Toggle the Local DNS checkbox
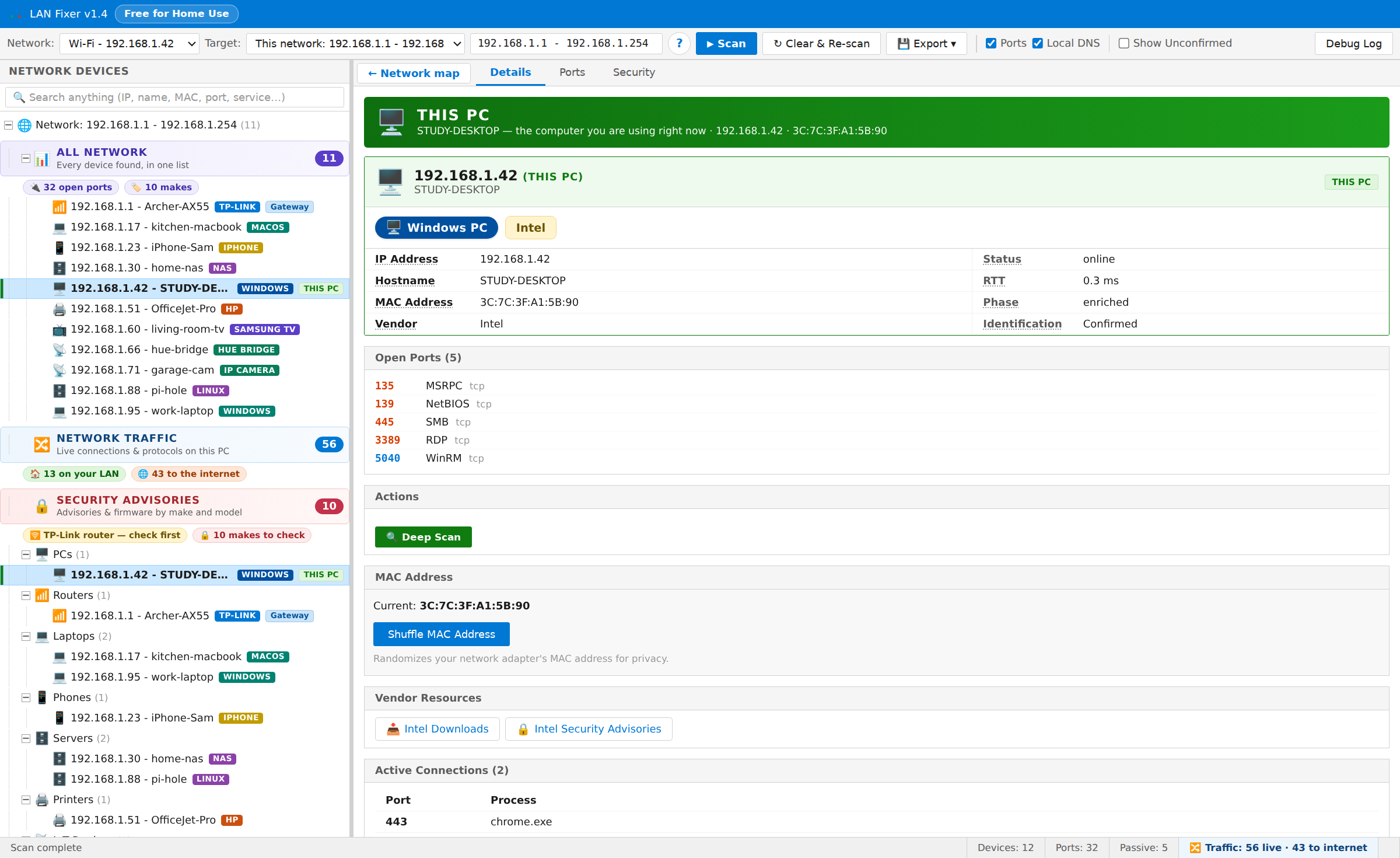Viewport: 1400px width, 858px height. (x=1038, y=44)
